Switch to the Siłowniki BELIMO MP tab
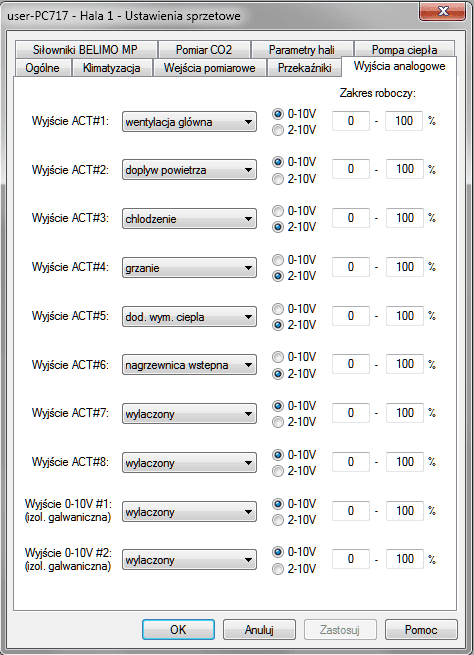Image resolution: width=474 pixels, height=655 pixels. tap(86, 50)
